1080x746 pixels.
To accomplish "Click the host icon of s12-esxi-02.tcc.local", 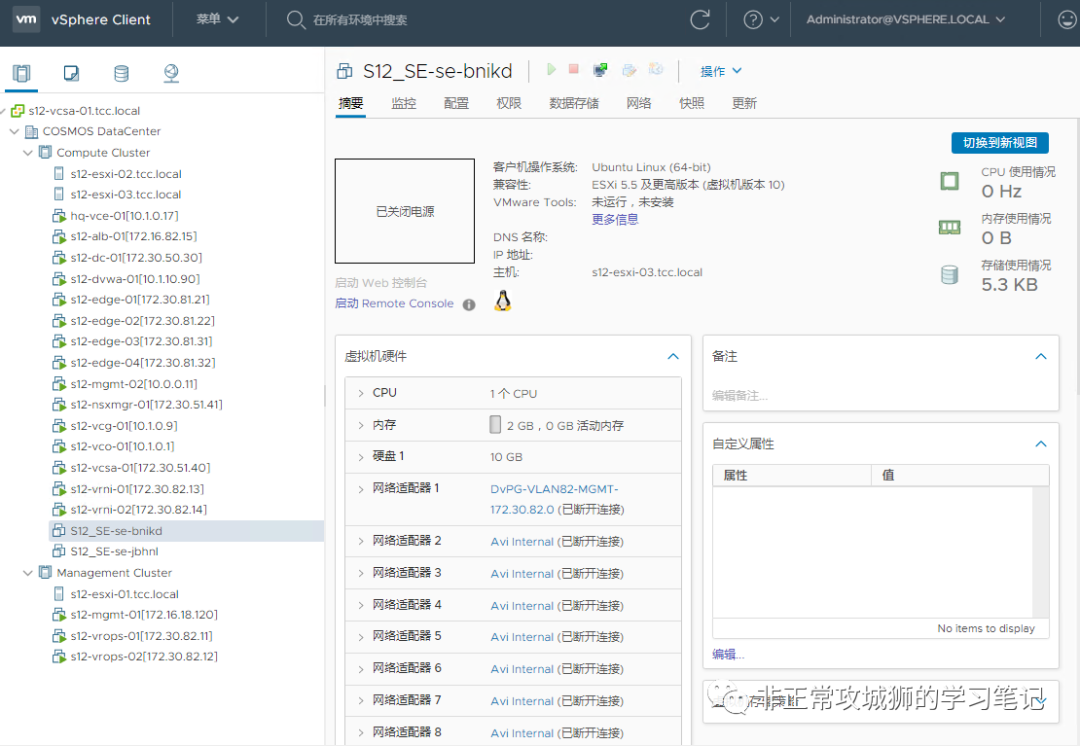I will click(x=59, y=174).
